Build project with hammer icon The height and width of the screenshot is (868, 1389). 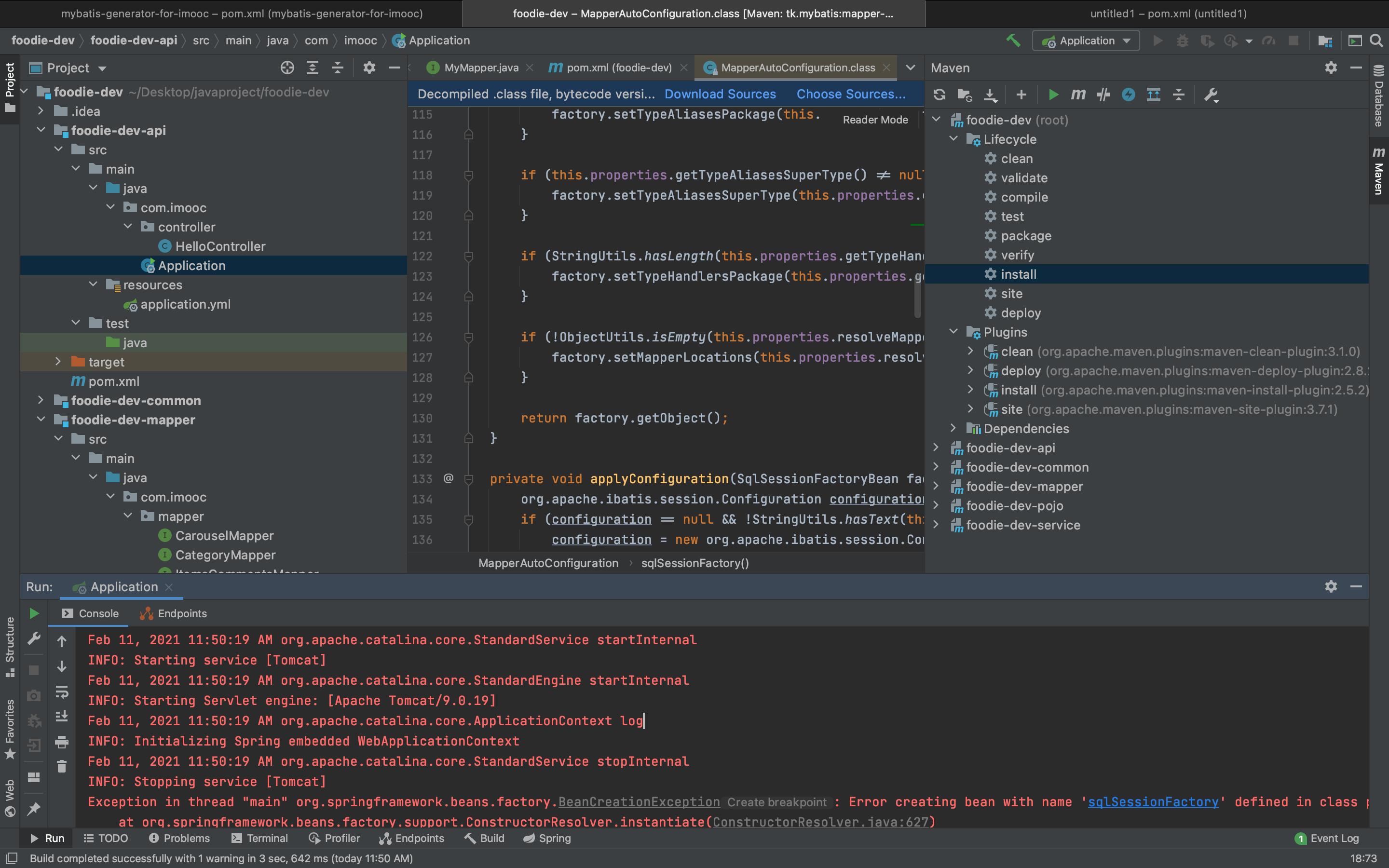pos(1013,41)
